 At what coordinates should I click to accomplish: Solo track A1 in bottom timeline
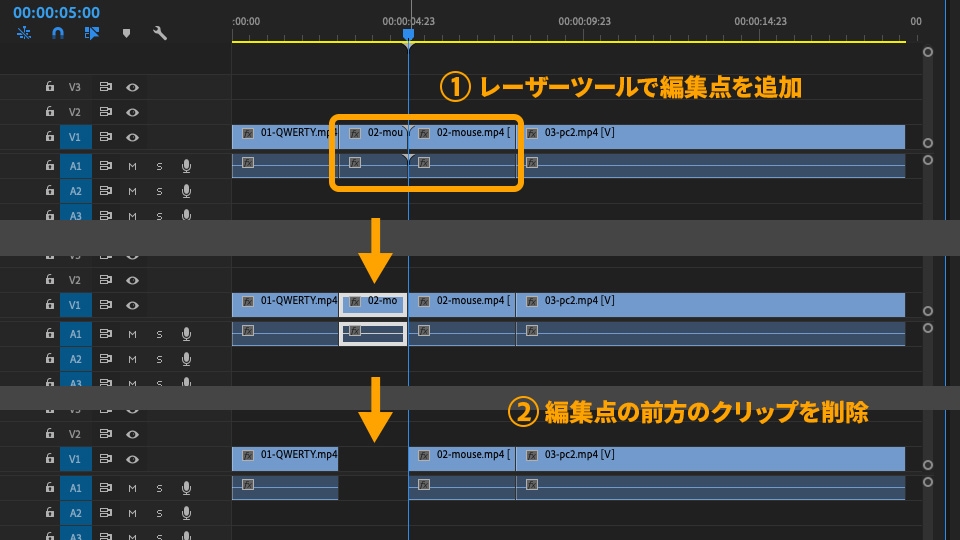[x=159, y=488]
